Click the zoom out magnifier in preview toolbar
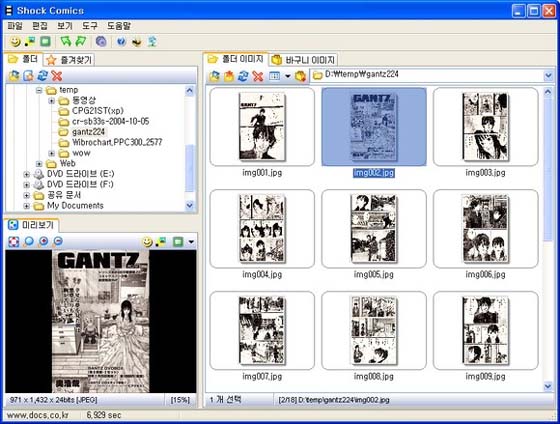The height and width of the screenshot is (424, 560). pyautogui.click(x=58, y=242)
